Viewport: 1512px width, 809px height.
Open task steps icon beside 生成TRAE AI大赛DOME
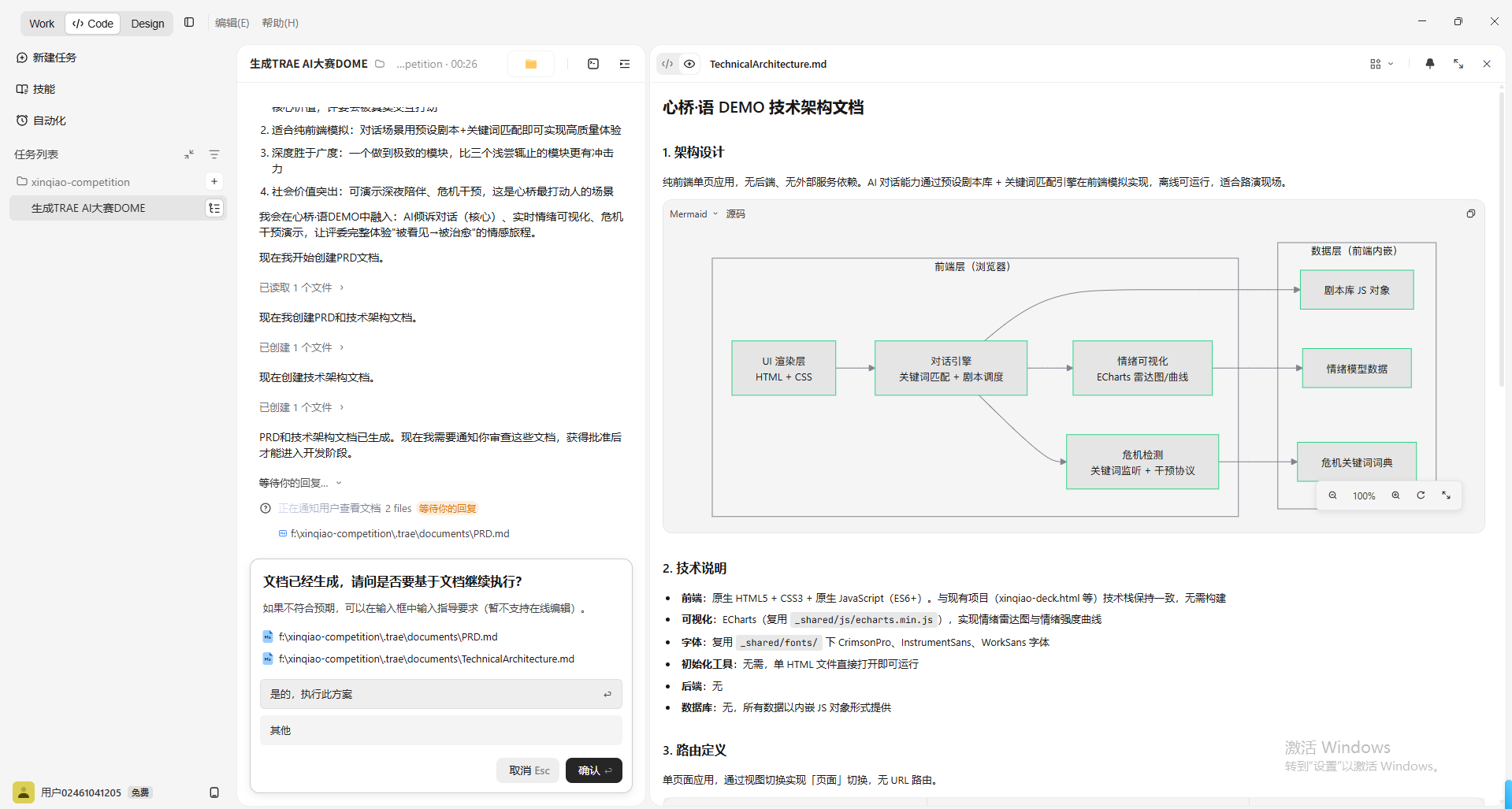pyautogui.click(x=214, y=208)
